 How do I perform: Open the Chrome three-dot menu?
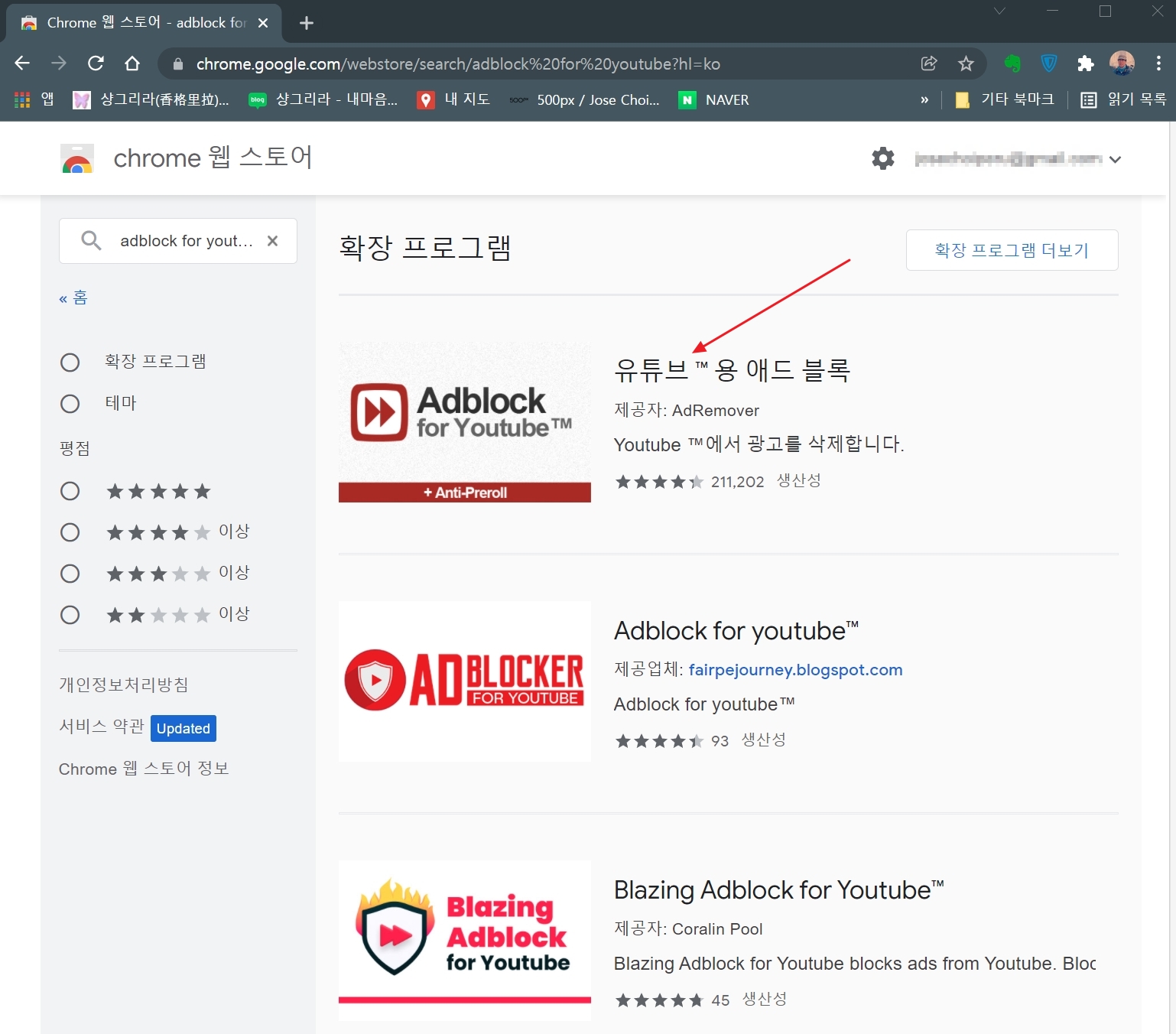point(1158,63)
